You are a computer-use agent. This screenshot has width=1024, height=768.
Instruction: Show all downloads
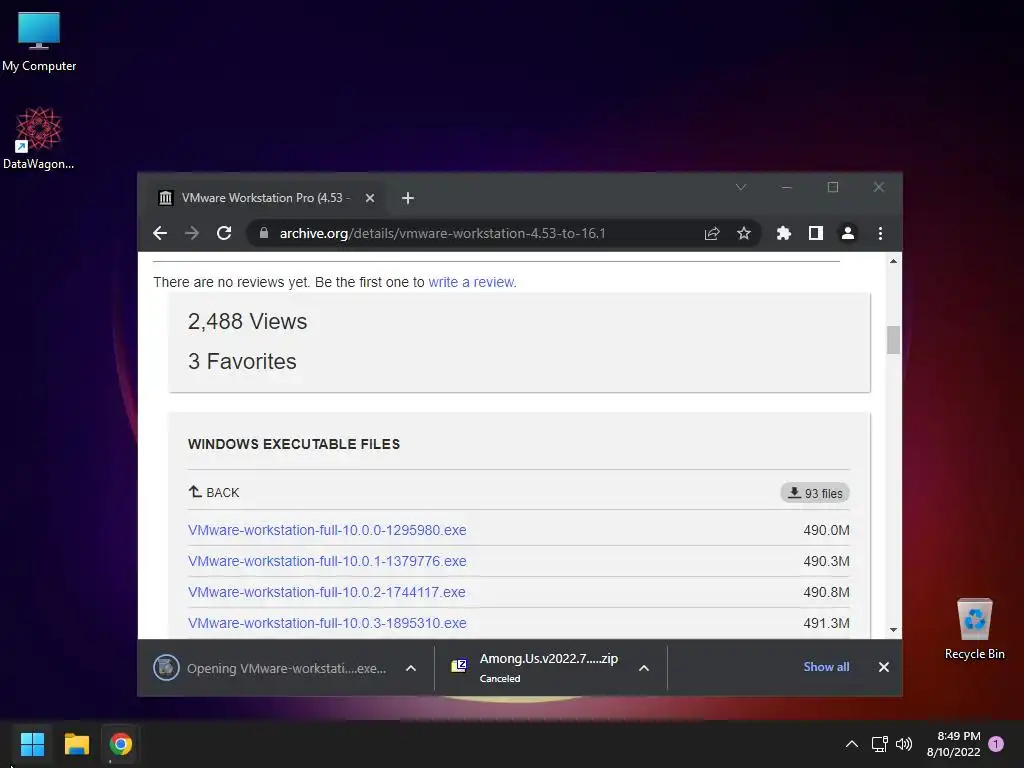coord(826,667)
